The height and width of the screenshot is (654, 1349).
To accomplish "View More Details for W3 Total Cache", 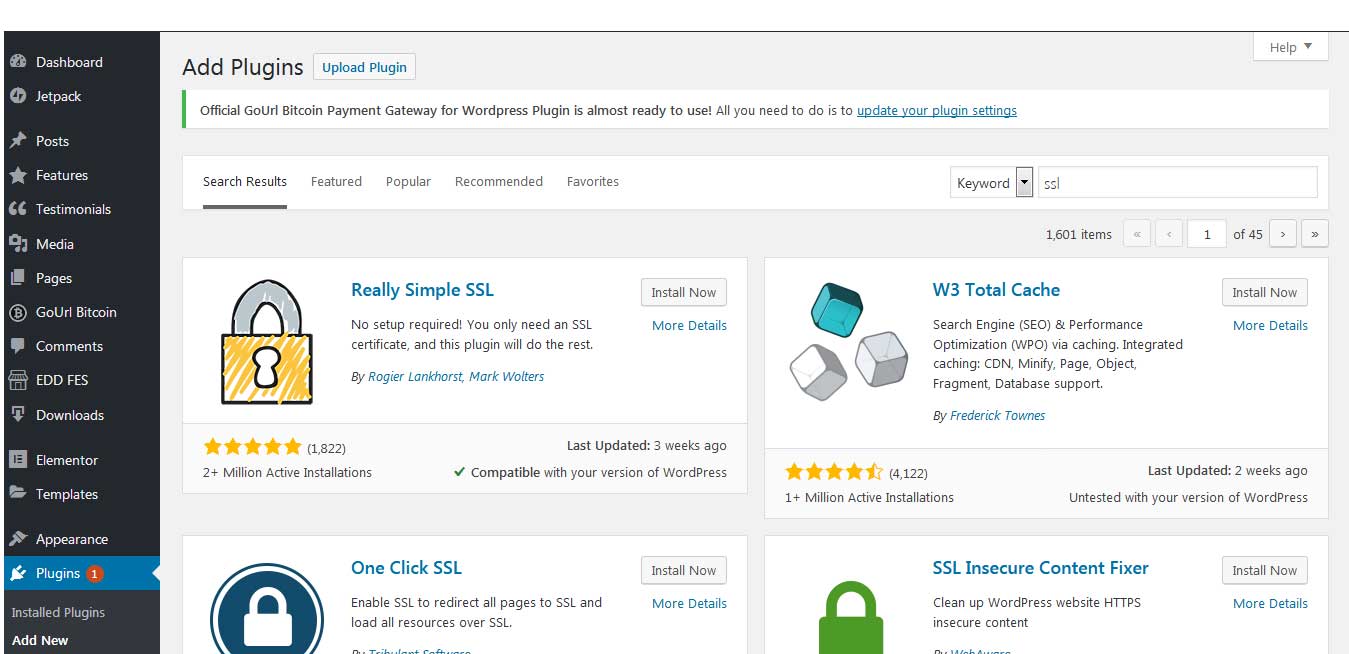I will [x=1270, y=325].
